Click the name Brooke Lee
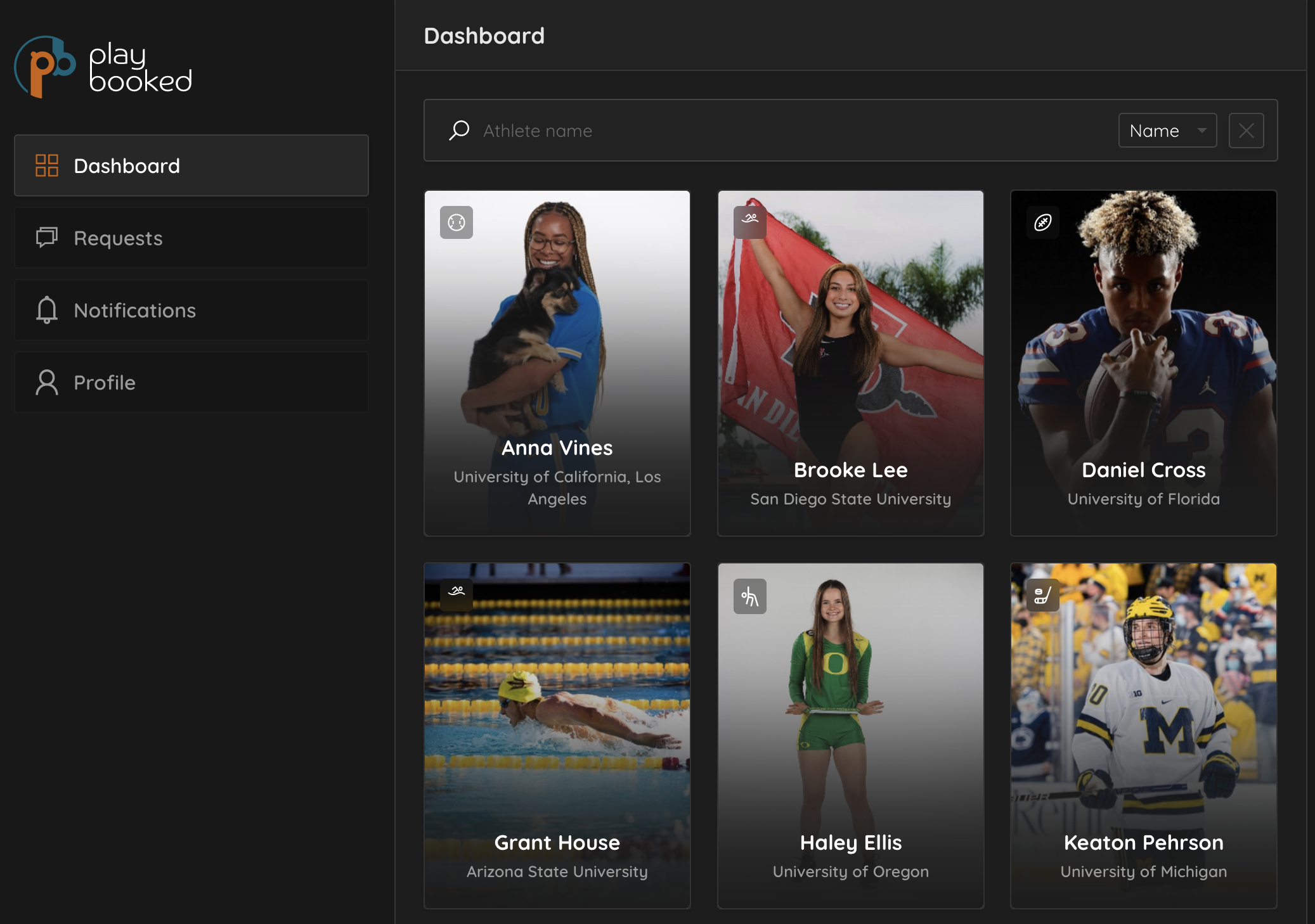Viewport: 1315px width, 924px height. coord(850,470)
